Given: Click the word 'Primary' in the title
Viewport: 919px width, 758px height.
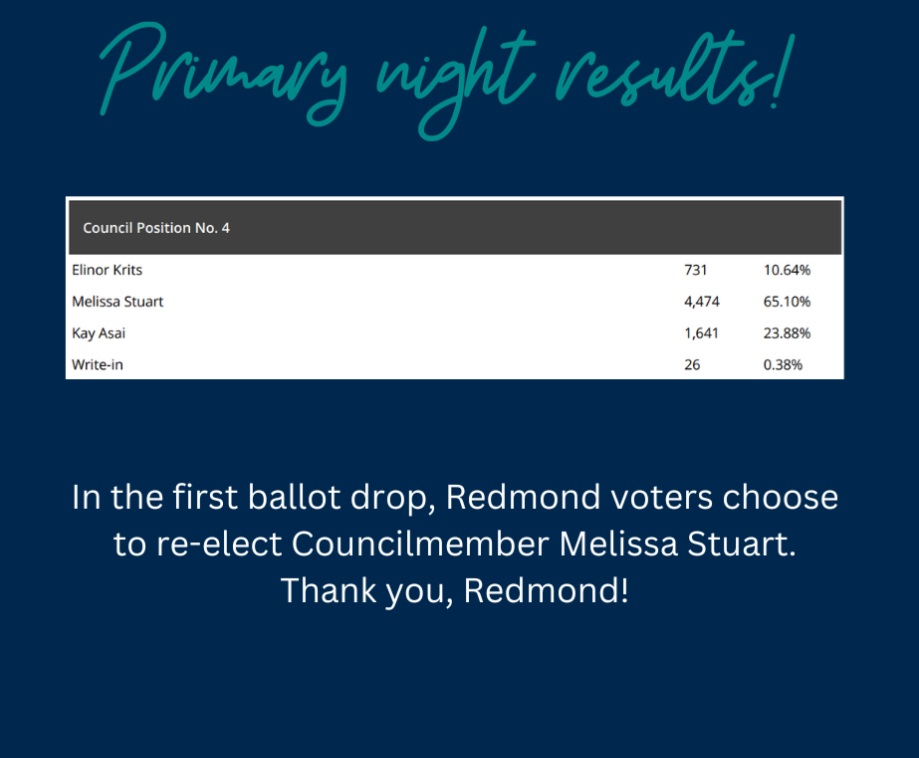Looking at the screenshot, I should [223, 74].
